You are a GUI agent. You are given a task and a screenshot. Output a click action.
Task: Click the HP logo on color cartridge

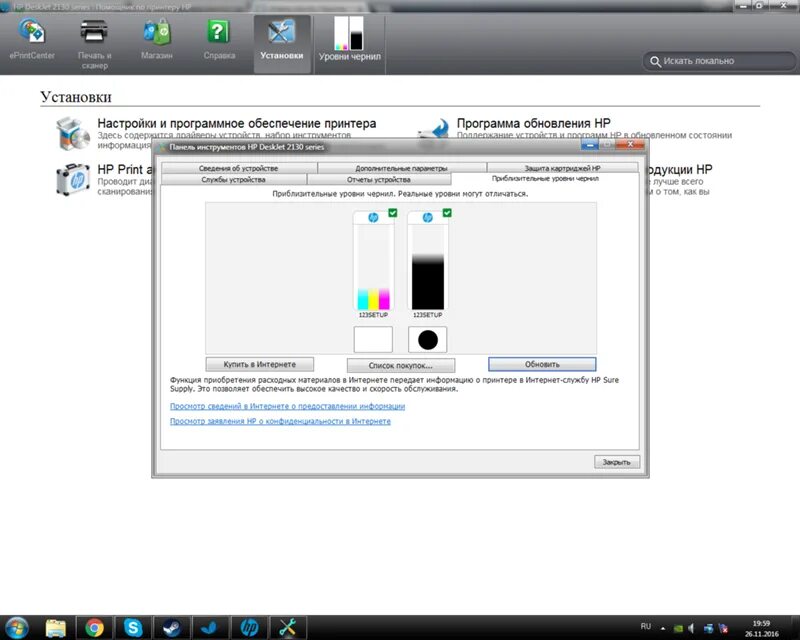pyautogui.click(x=373, y=218)
